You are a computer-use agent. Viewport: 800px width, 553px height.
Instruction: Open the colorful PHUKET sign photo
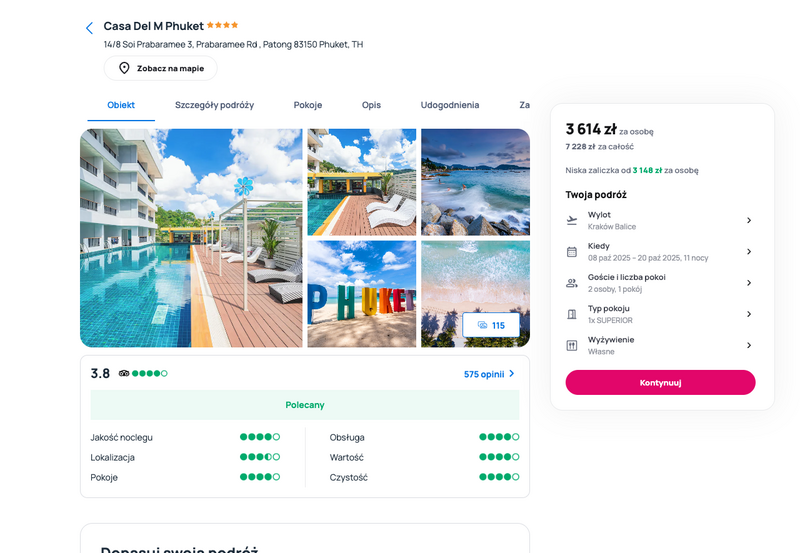click(362, 294)
